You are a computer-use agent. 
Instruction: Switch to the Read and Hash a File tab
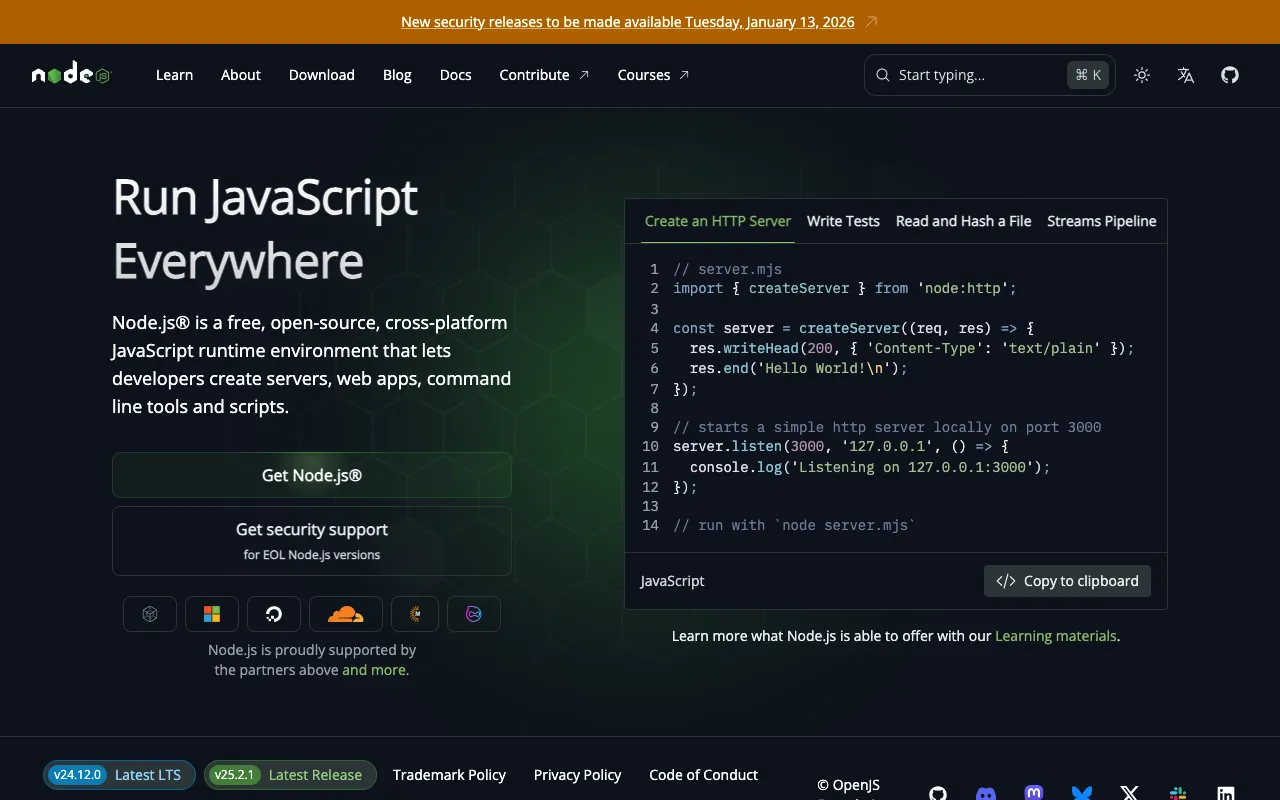pyautogui.click(x=963, y=221)
